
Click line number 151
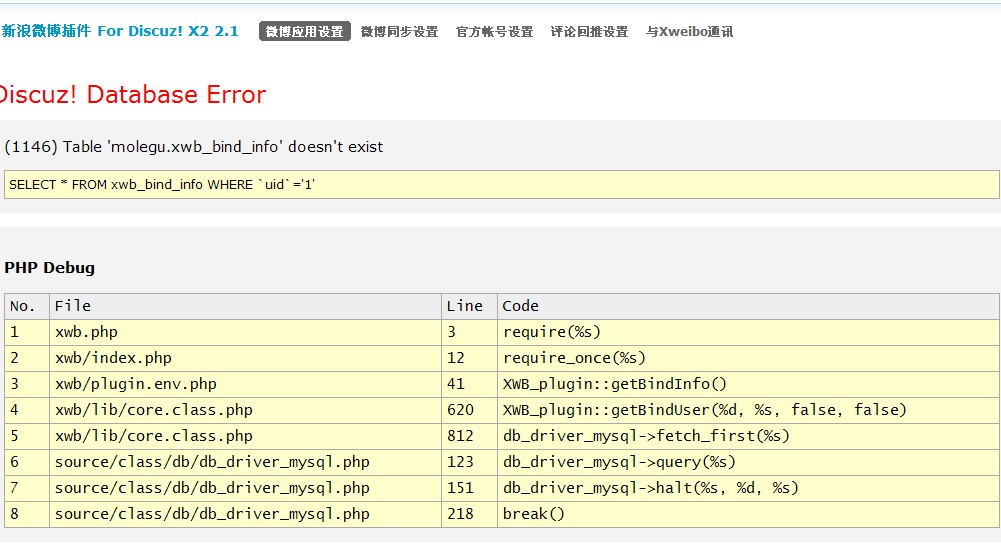[469, 488]
